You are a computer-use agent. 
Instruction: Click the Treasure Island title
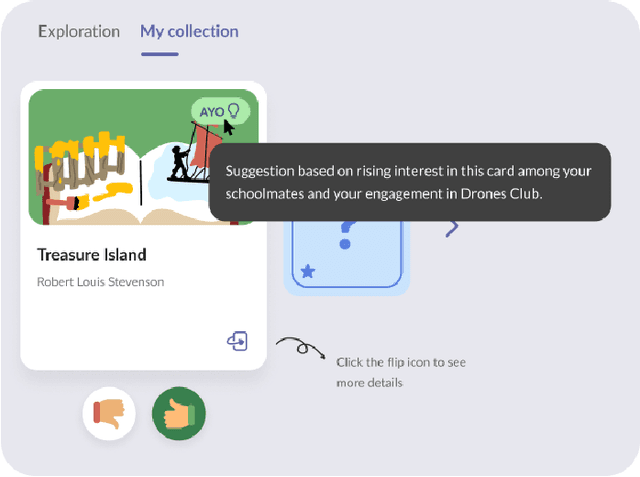click(x=92, y=255)
